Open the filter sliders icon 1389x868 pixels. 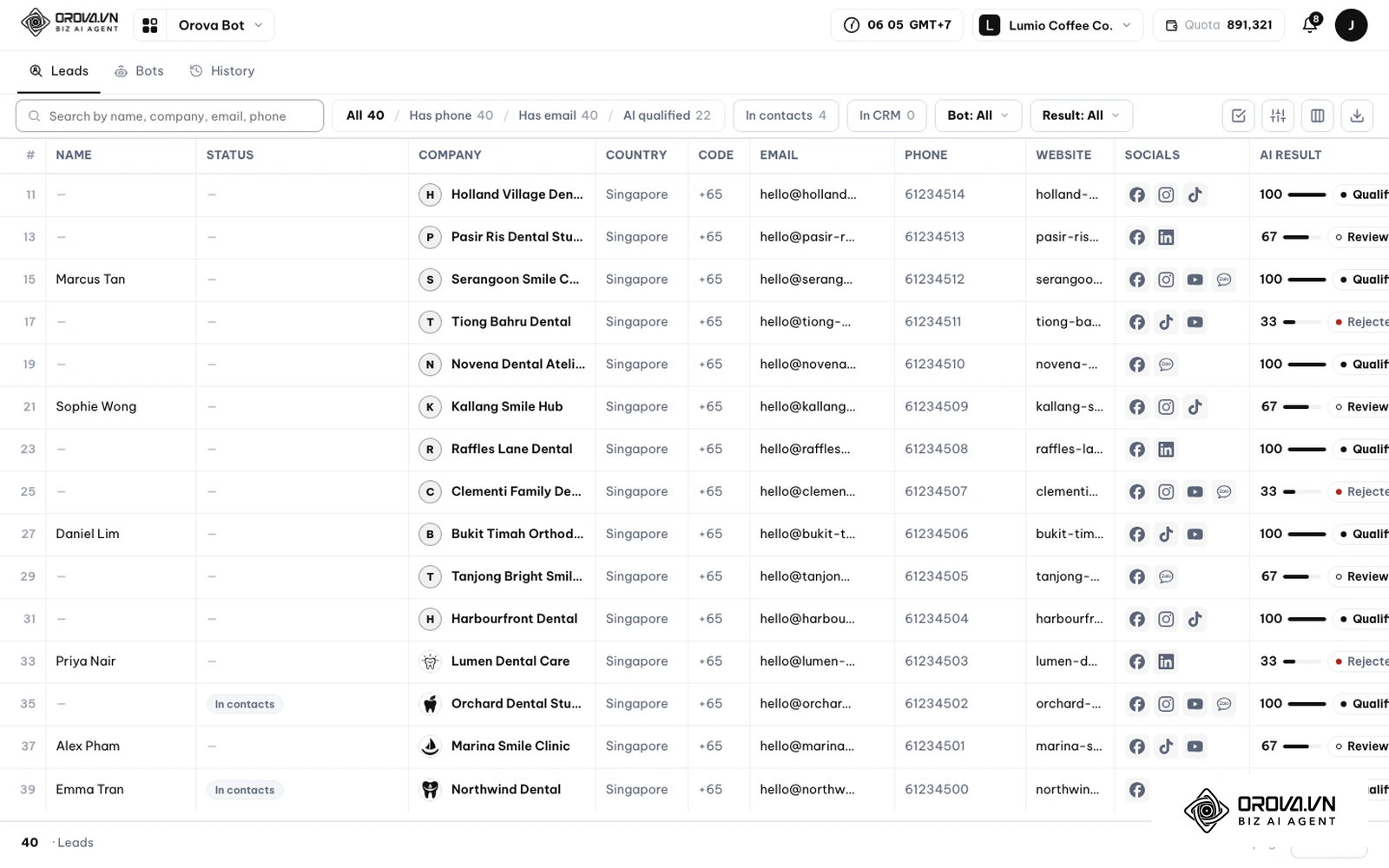[1278, 115]
